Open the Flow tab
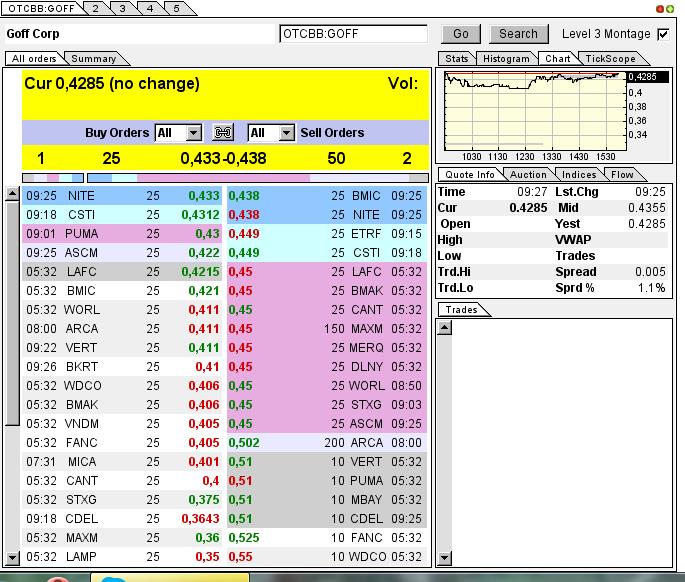This screenshot has width=685, height=582. click(x=622, y=174)
